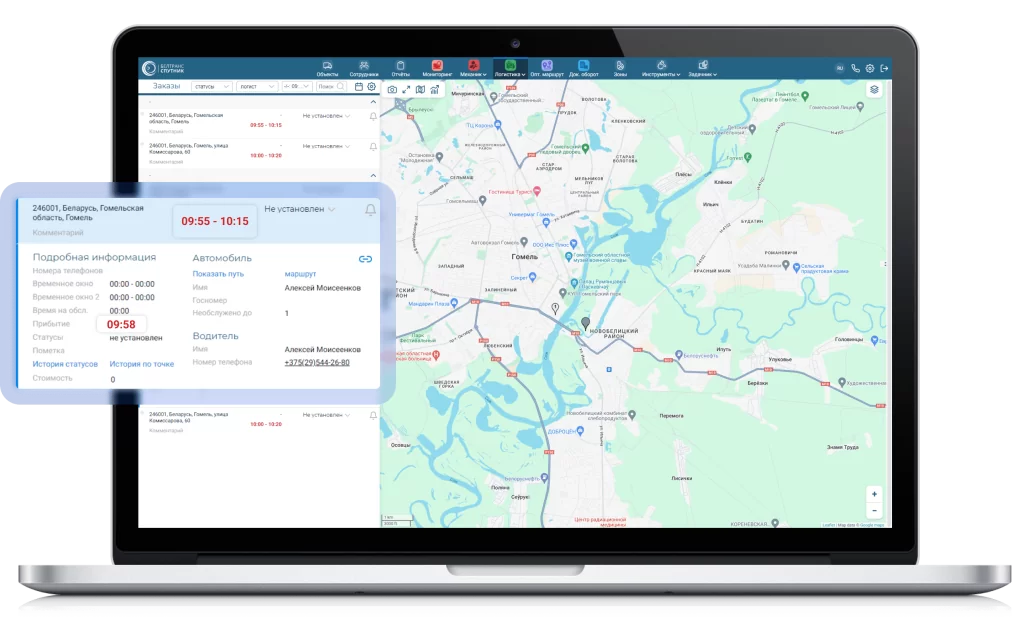Open the статусы filter dropdown
This screenshot has height=636, width=1024.
coord(211,86)
